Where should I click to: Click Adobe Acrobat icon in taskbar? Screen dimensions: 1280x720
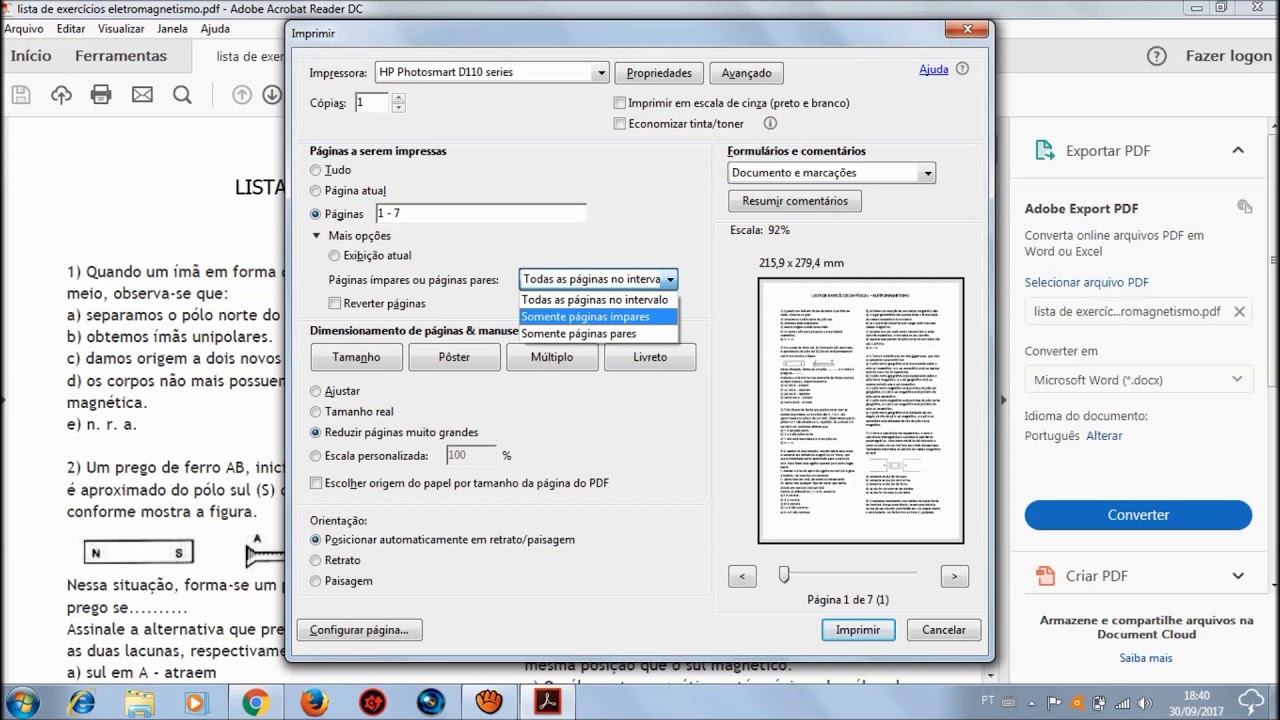(547, 702)
